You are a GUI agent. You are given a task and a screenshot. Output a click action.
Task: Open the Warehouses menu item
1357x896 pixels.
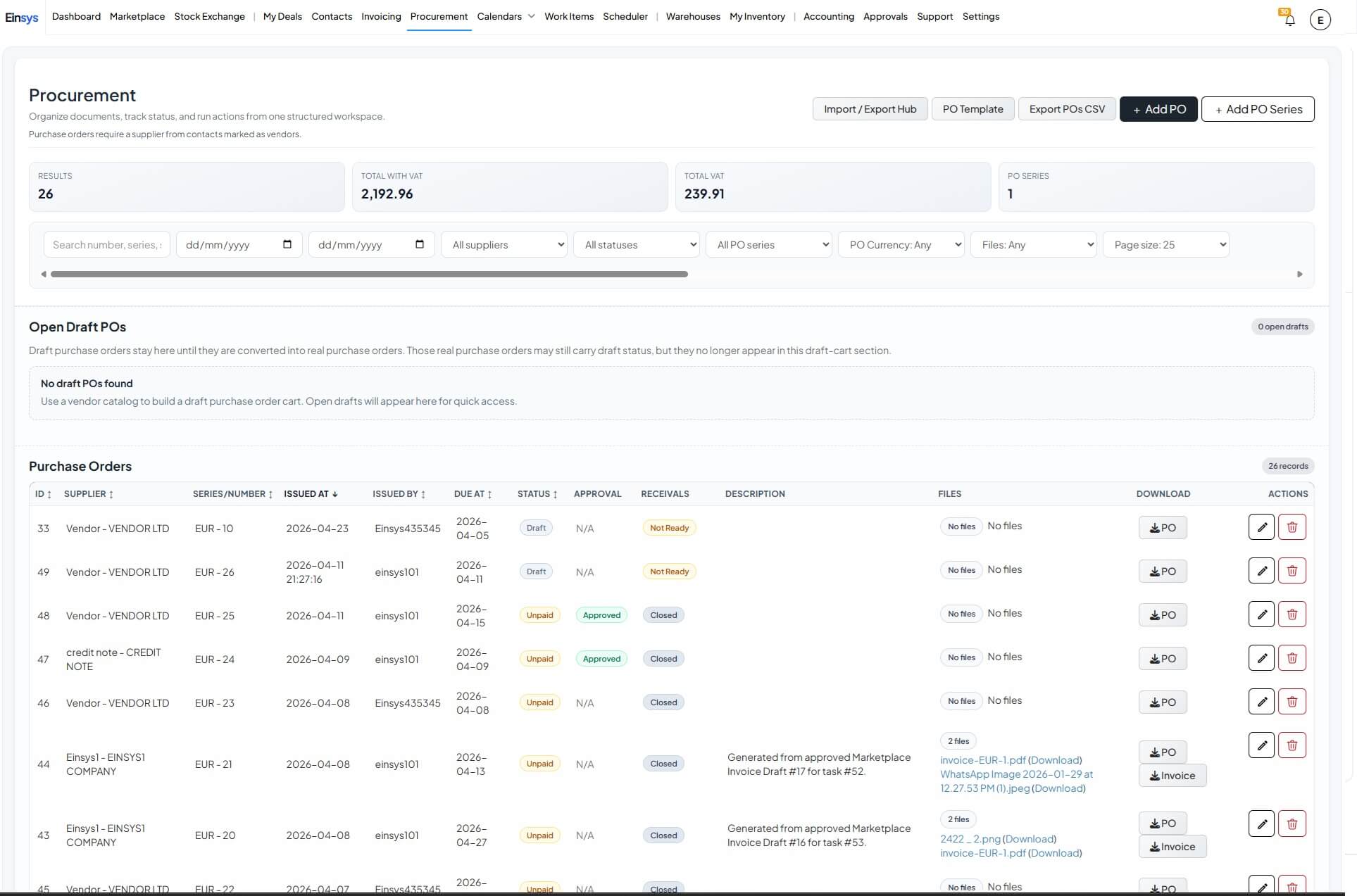click(692, 16)
